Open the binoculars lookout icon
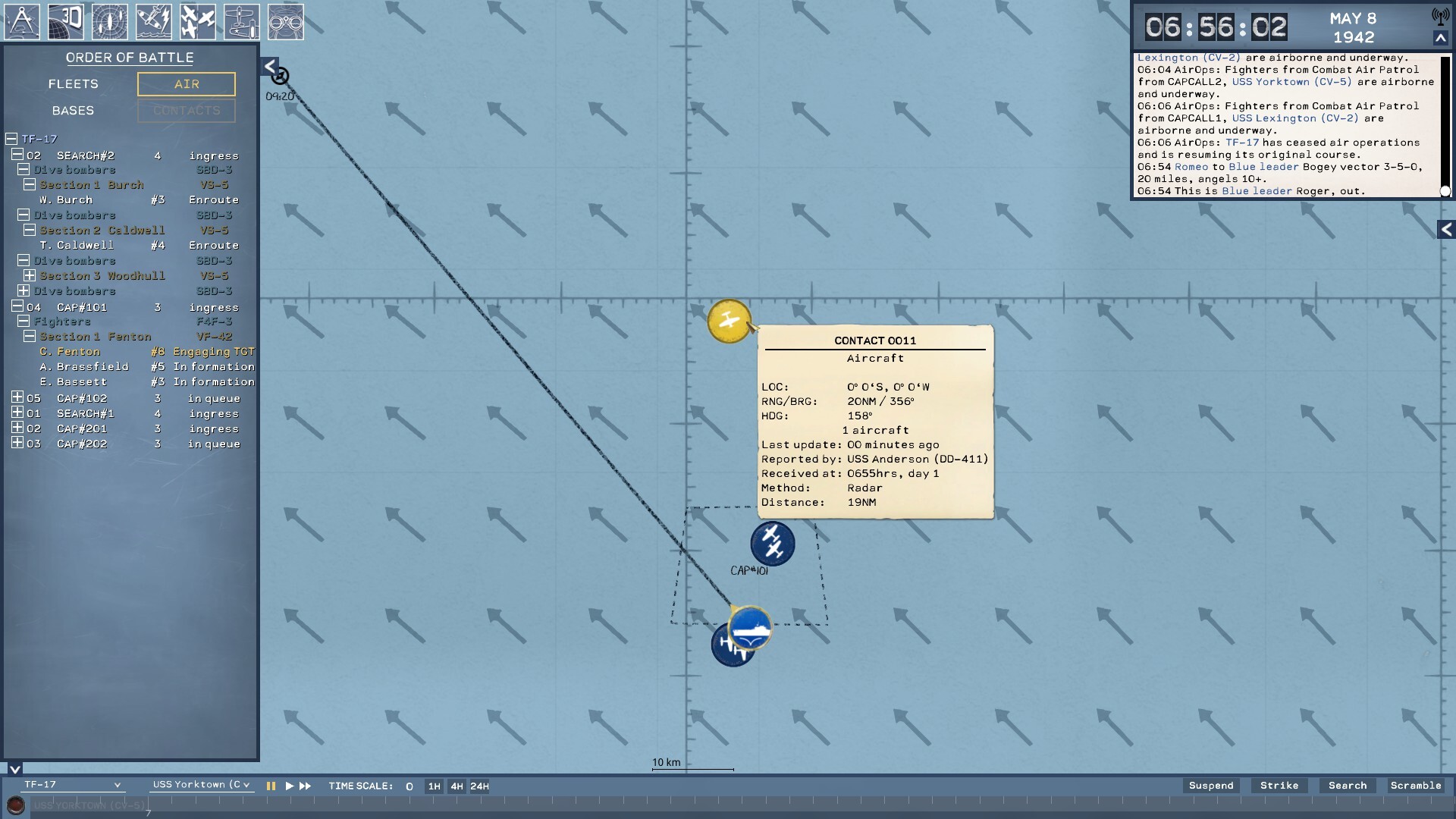Viewport: 1456px width, 819px height. point(286,22)
